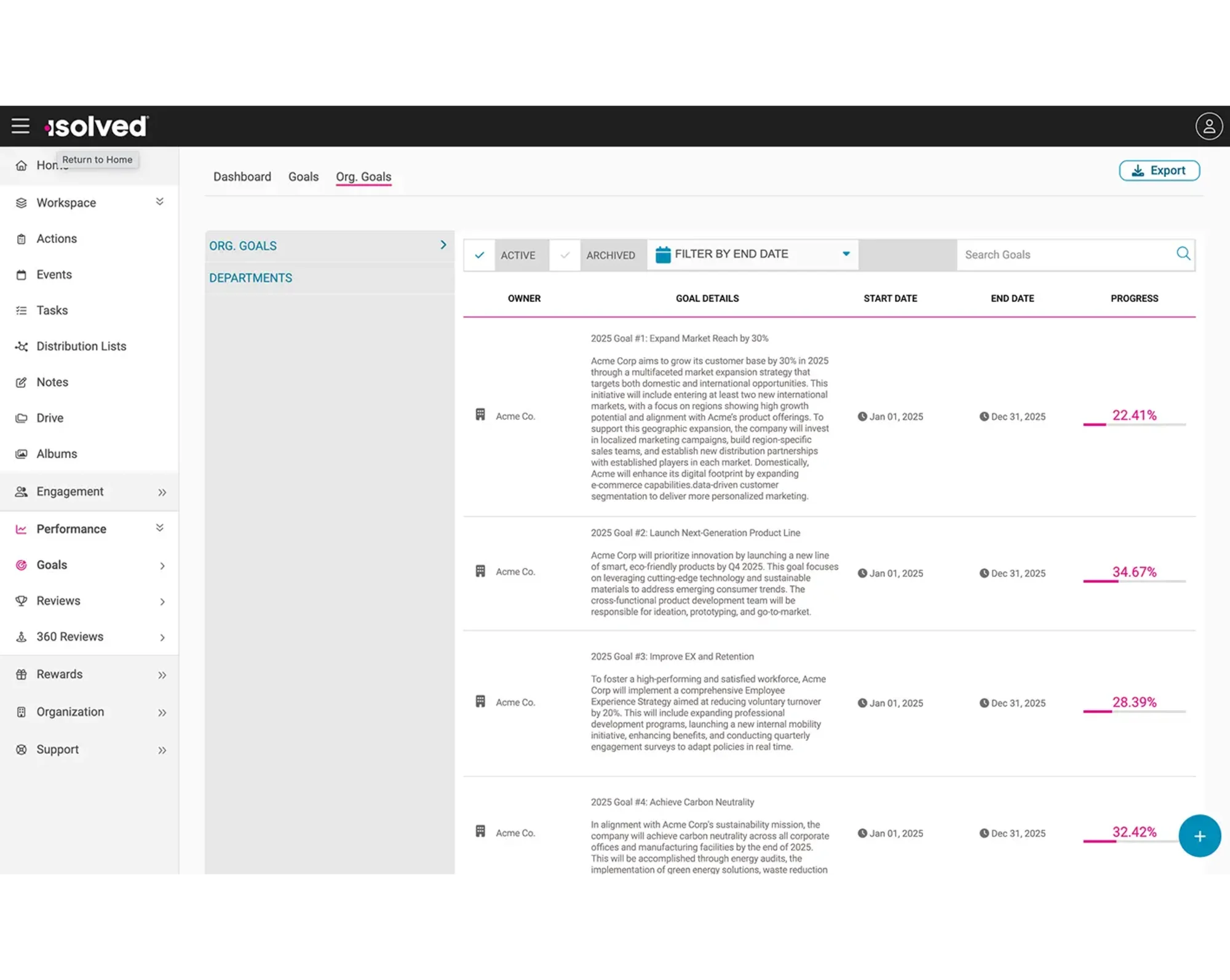Image resolution: width=1230 pixels, height=980 pixels.
Task: Click the user profile icon
Action: click(1208, 125)
